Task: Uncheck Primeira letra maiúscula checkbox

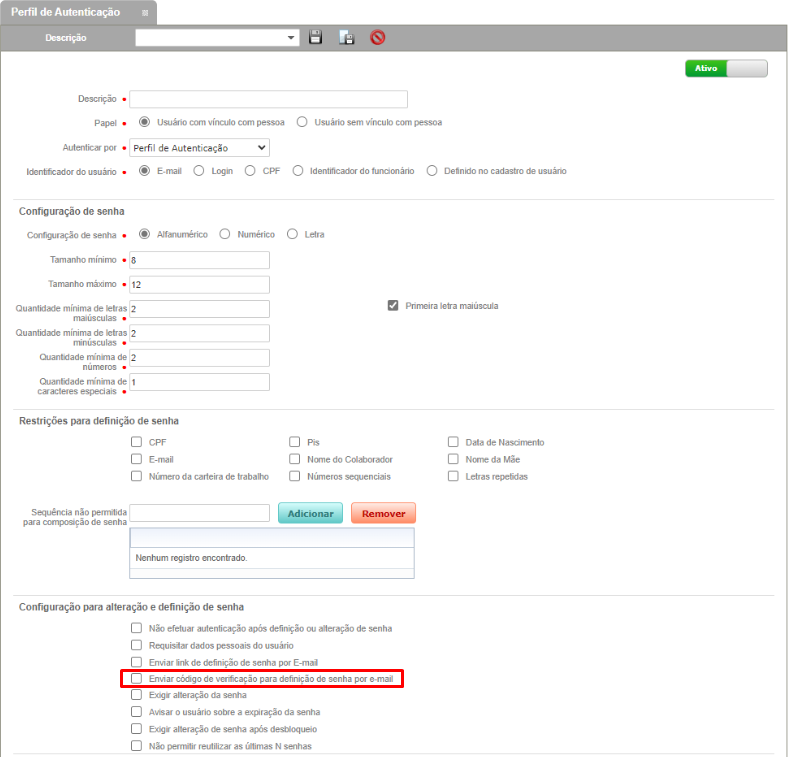Action: coord(393,305)
